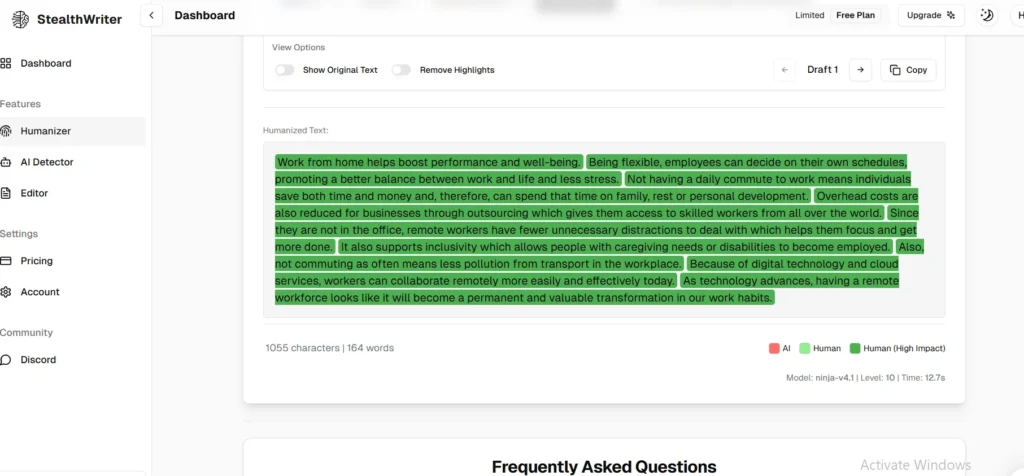Collapse the sidebar with the chevron button
Screen dimensions: 1024x476
click(151, 15)
